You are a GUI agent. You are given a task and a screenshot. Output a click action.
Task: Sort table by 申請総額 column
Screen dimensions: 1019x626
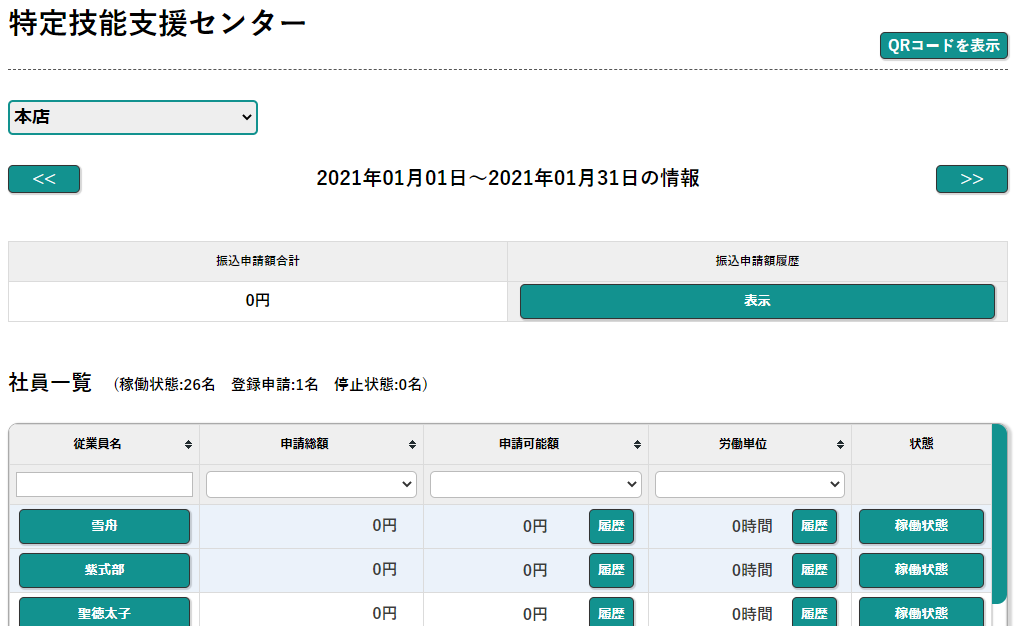[311, 444]
